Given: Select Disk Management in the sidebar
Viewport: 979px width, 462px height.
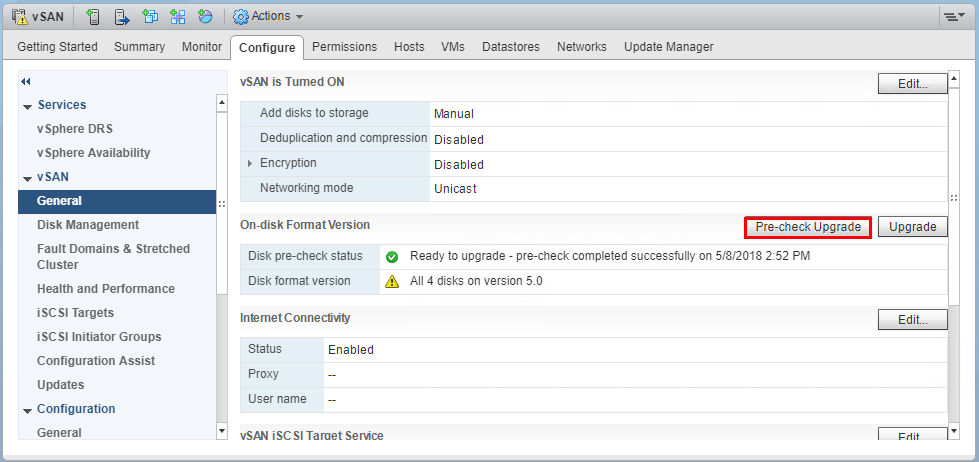Looking at the screenshot, I should tap(88, 225).
